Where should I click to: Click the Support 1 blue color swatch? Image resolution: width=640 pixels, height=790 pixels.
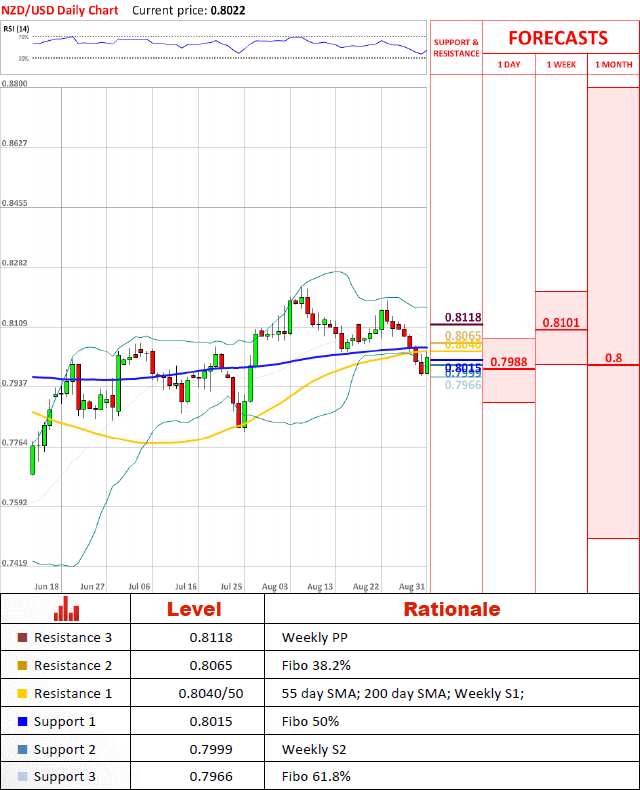[23, 721]
